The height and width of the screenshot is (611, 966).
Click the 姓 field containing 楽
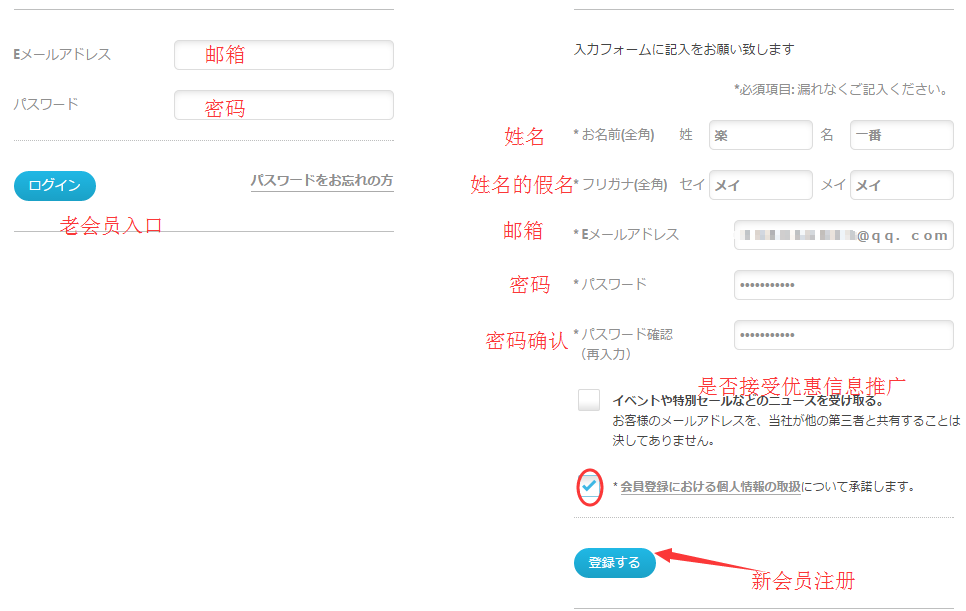click(760, 135)
